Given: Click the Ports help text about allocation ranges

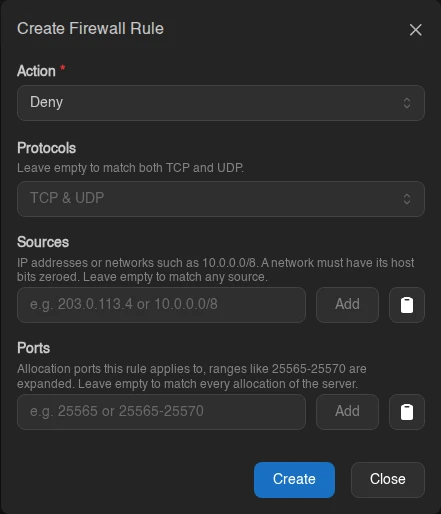Looking at the screenshot, I should [192, 376].
